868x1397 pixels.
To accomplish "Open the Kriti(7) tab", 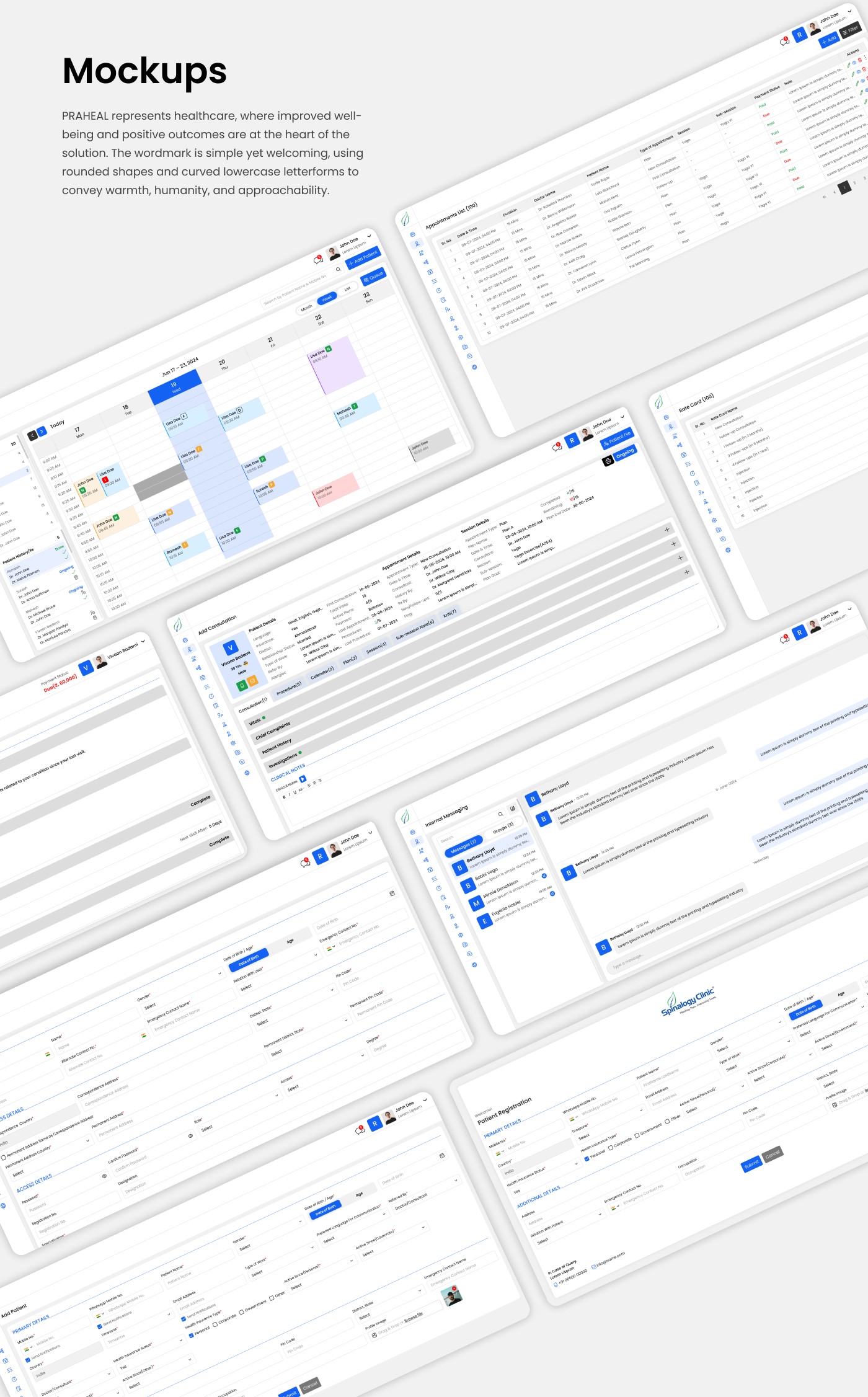I will 449,613.
